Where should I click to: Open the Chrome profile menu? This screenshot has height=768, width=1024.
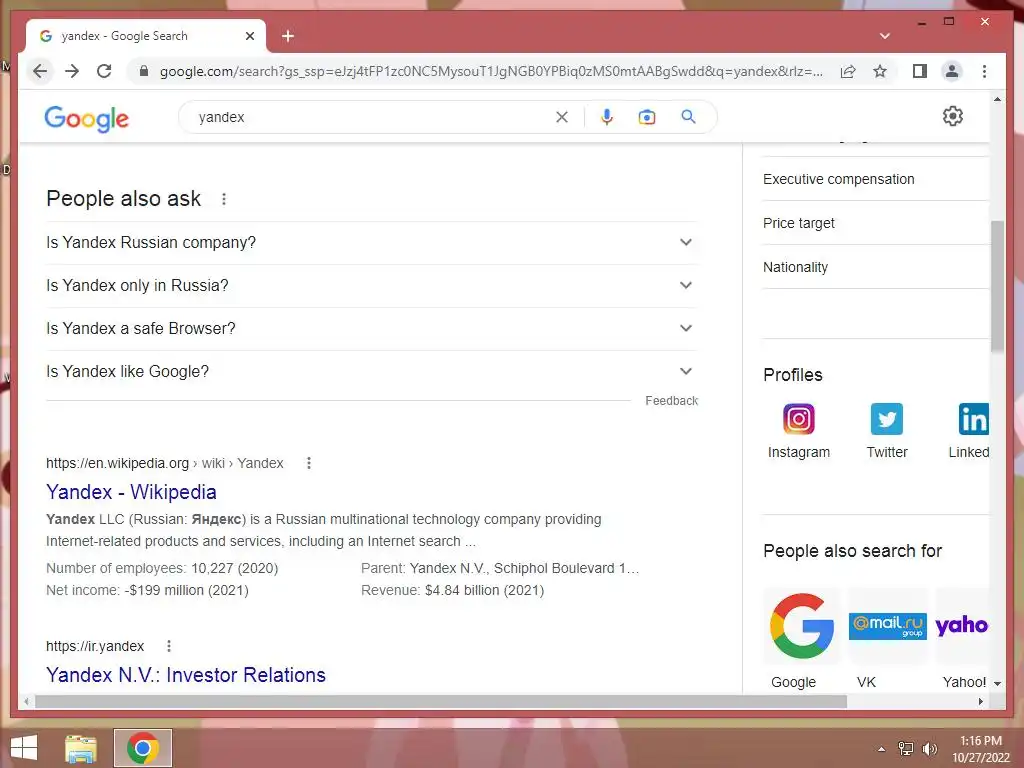952,71
